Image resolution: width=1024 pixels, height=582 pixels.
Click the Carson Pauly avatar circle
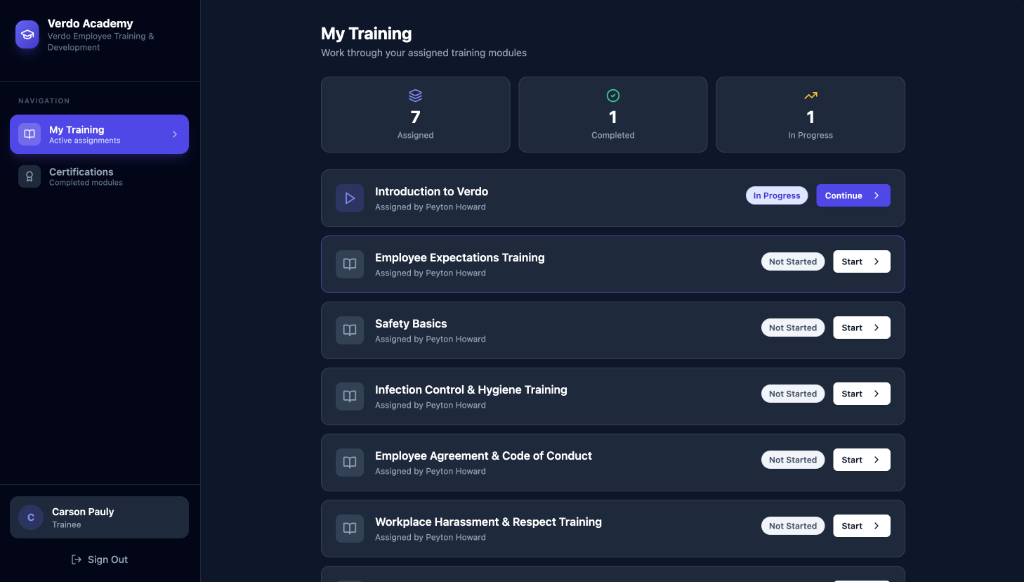pos(31,517)
